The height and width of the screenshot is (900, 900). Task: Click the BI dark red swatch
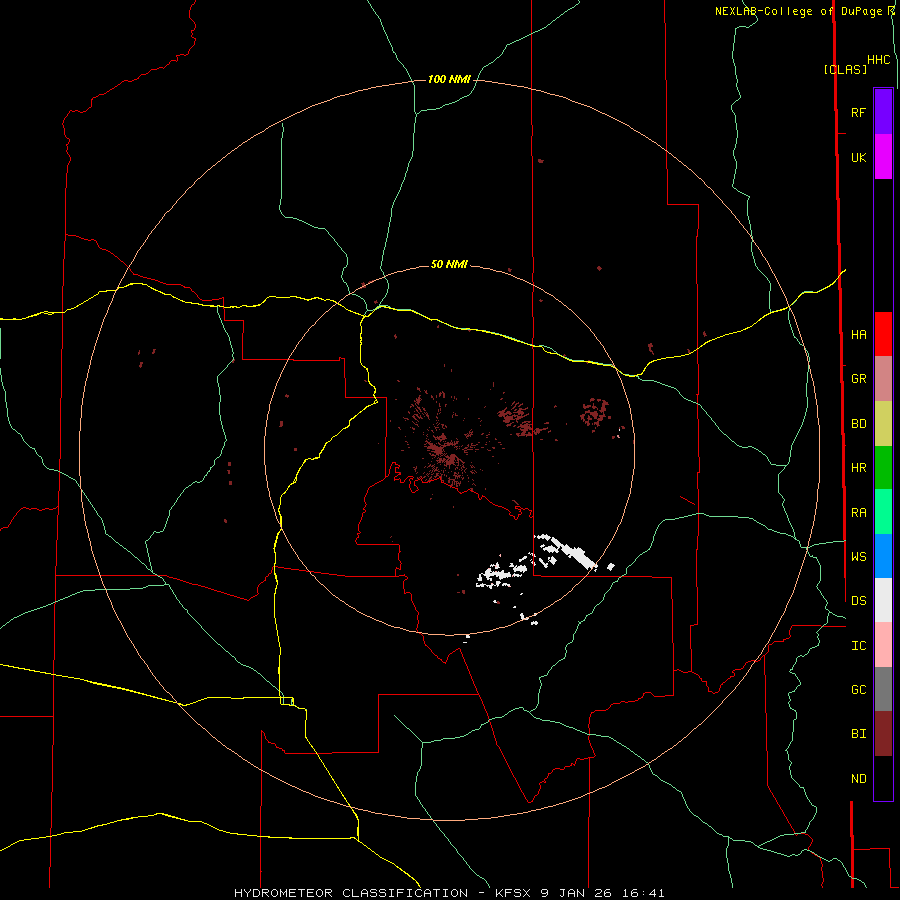click(883, 734)
